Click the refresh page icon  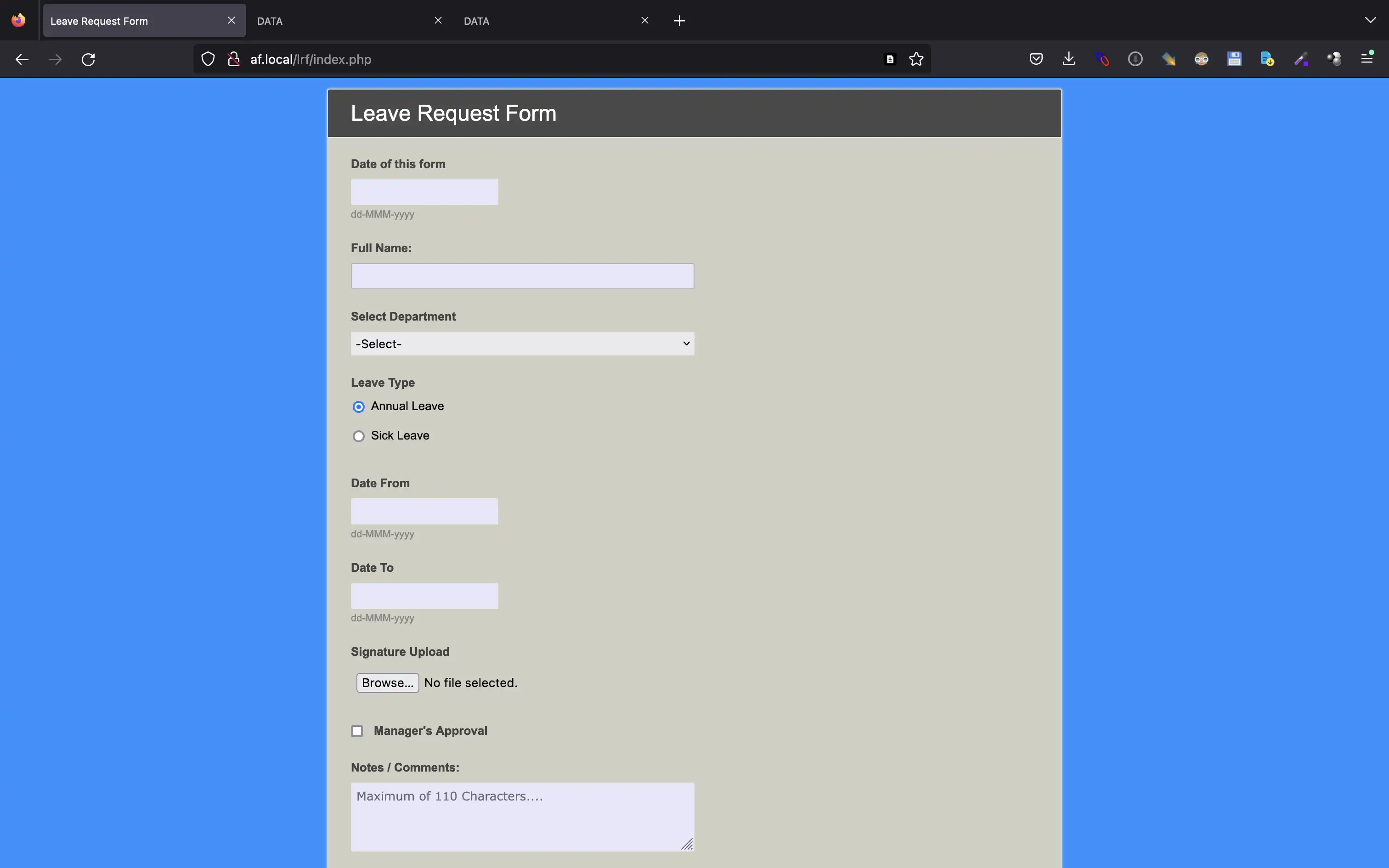tap(88, 59)
